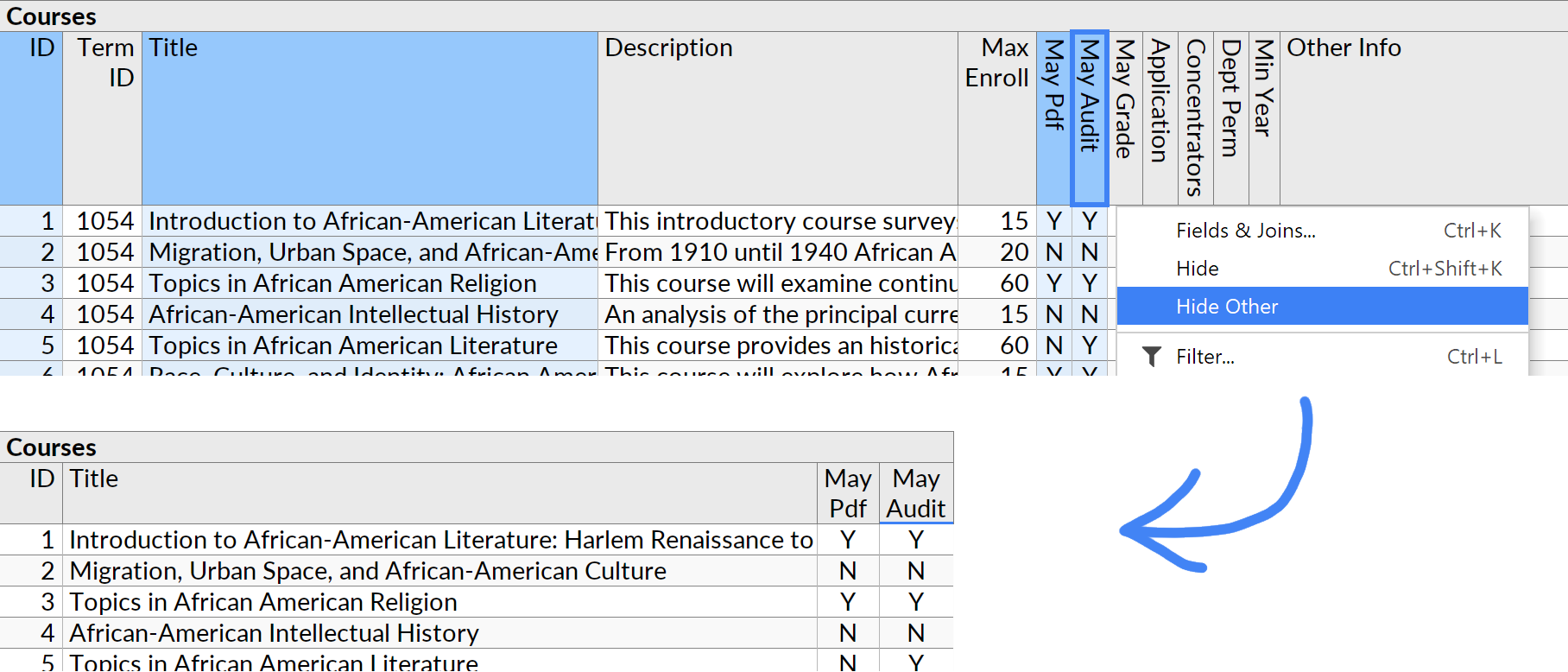Click the Description column header

(x=777, y=118)
